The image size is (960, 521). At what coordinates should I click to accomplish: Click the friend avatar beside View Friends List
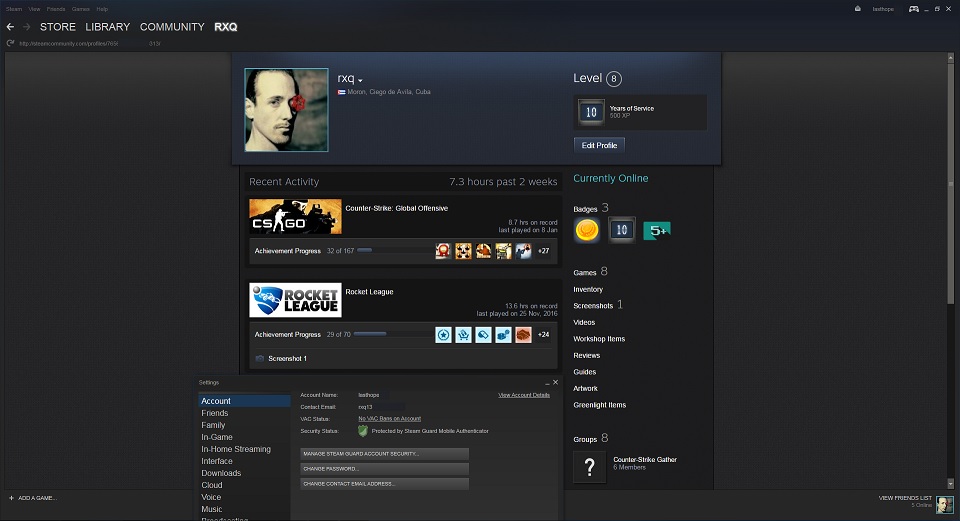(944, 504)
